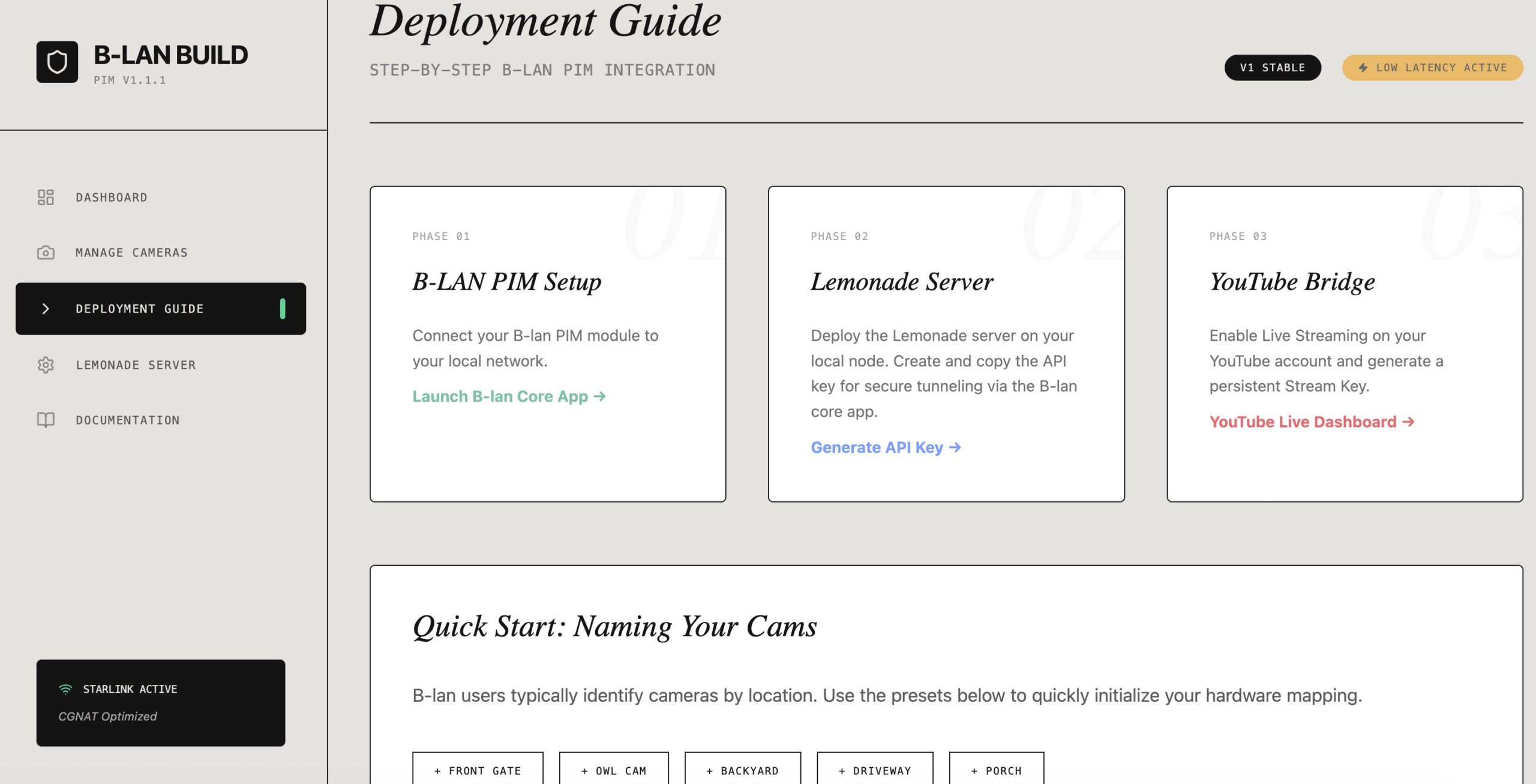Open the Documentation sidebar entry
The width and height of the screenshot is (1536, 784).
[128, 420]
